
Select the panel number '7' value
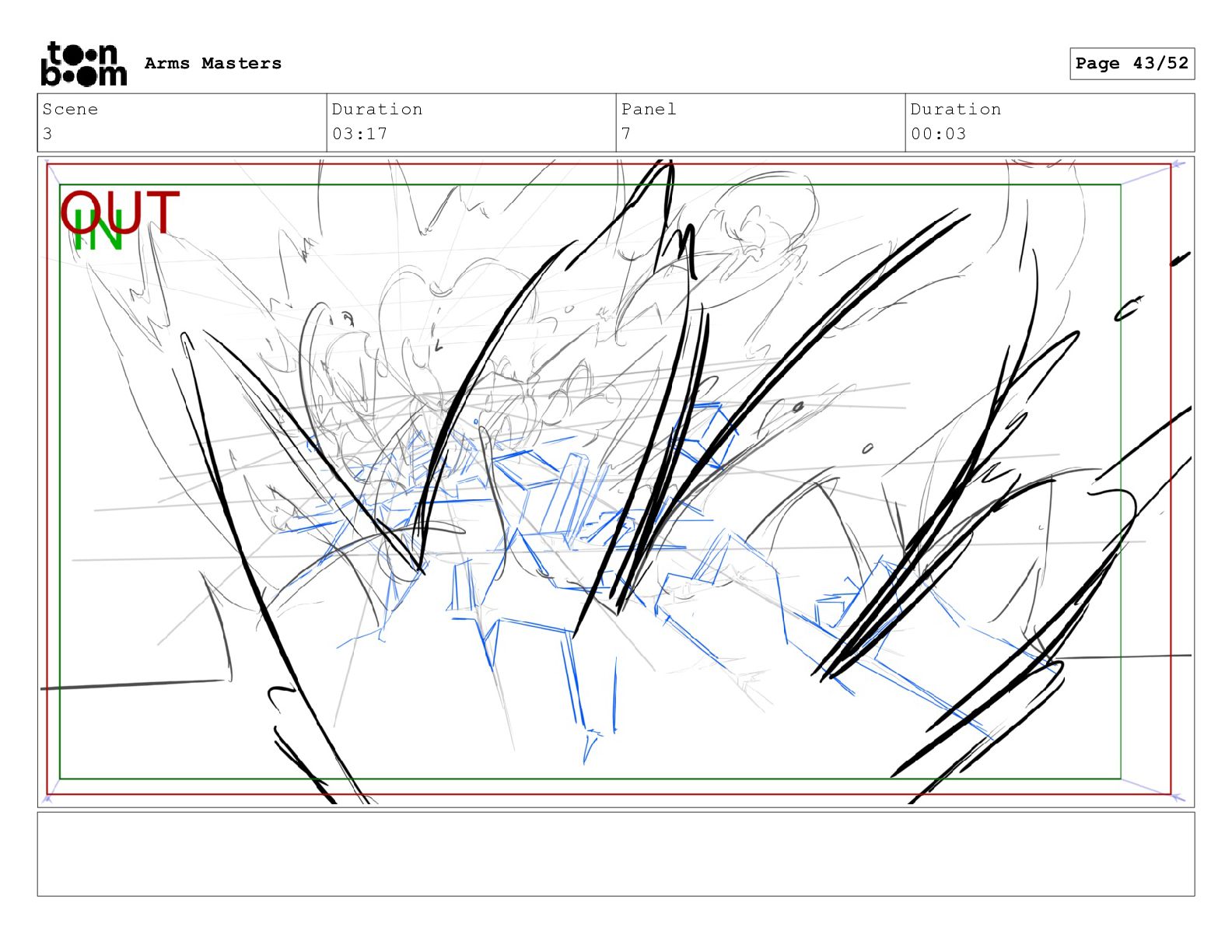tap(626, 134)
